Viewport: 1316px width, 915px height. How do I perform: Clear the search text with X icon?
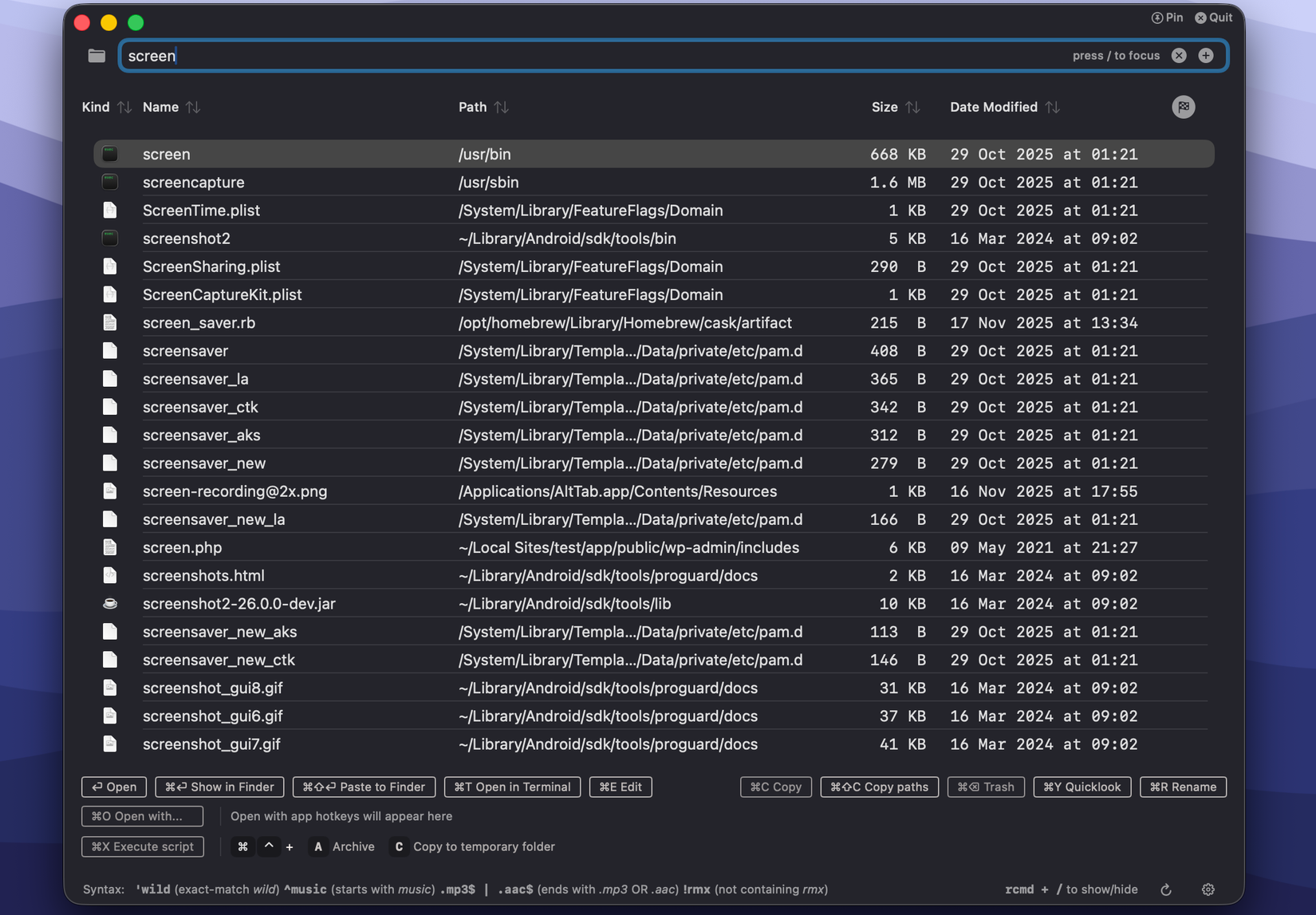(x=1179, y=55)
